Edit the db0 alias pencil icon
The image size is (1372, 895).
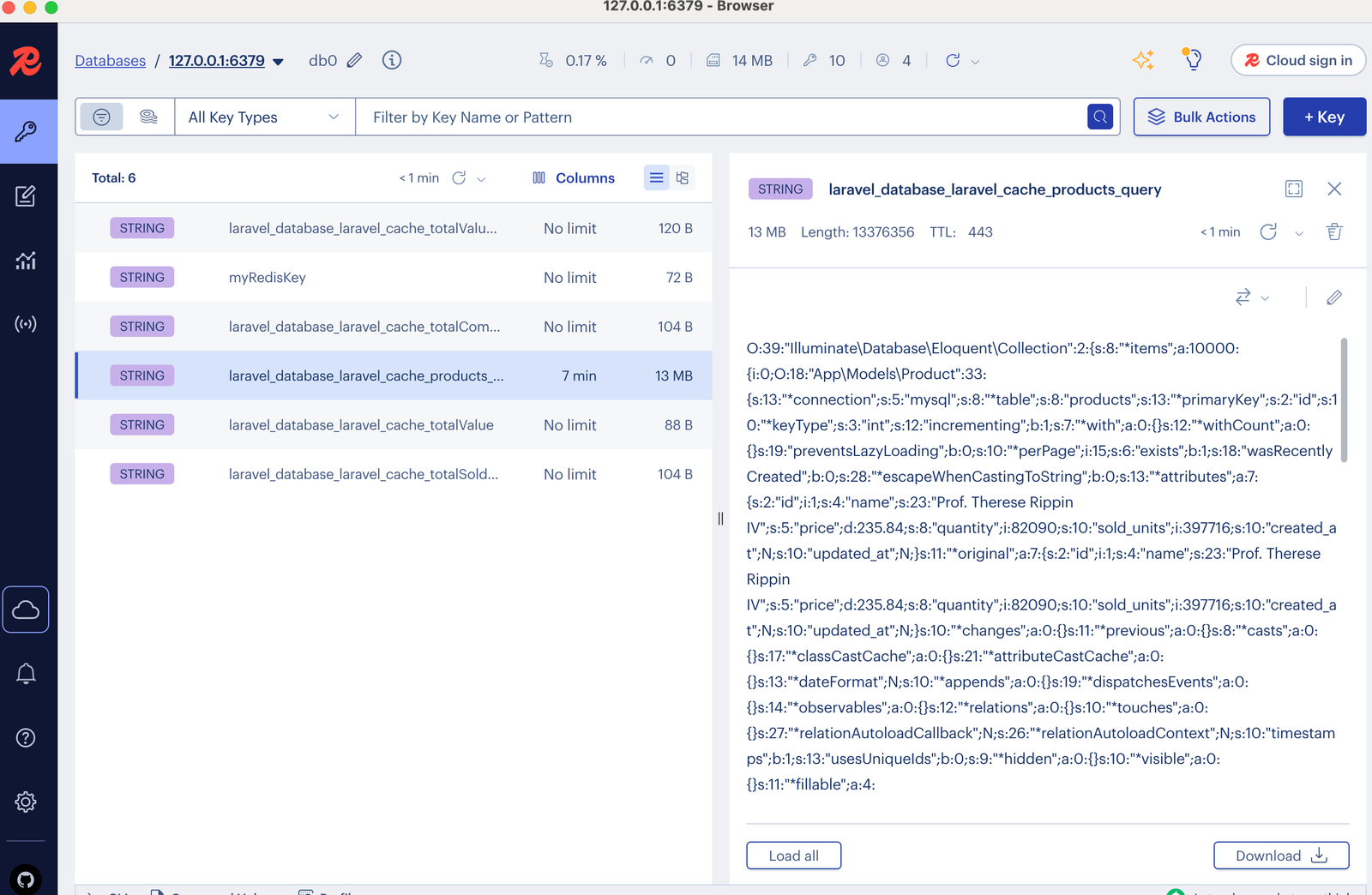(355, 61)
